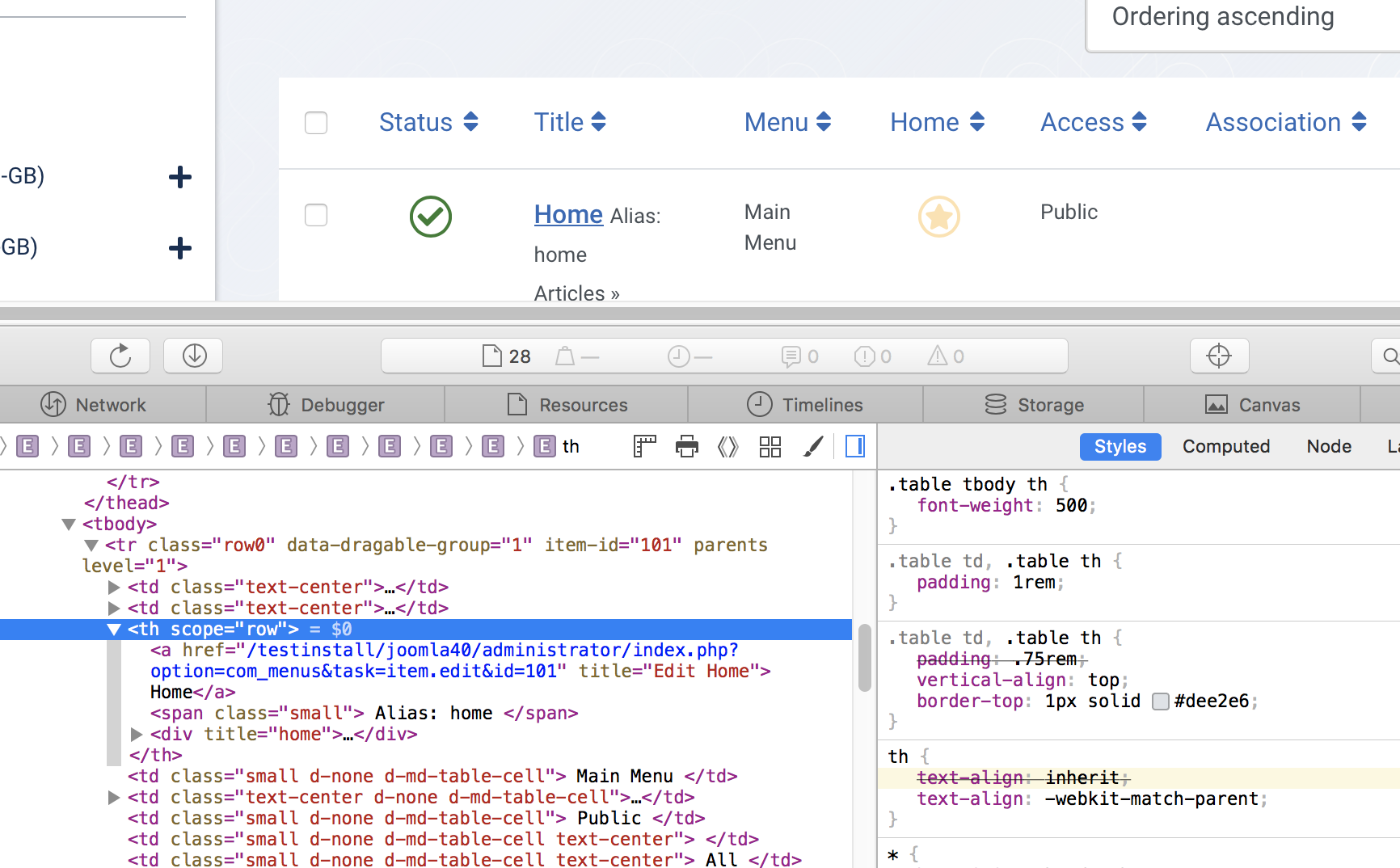Click the -webkit-match-parent text-align value
Viewport: 1400px width, 868px height.
point(1152,799)
